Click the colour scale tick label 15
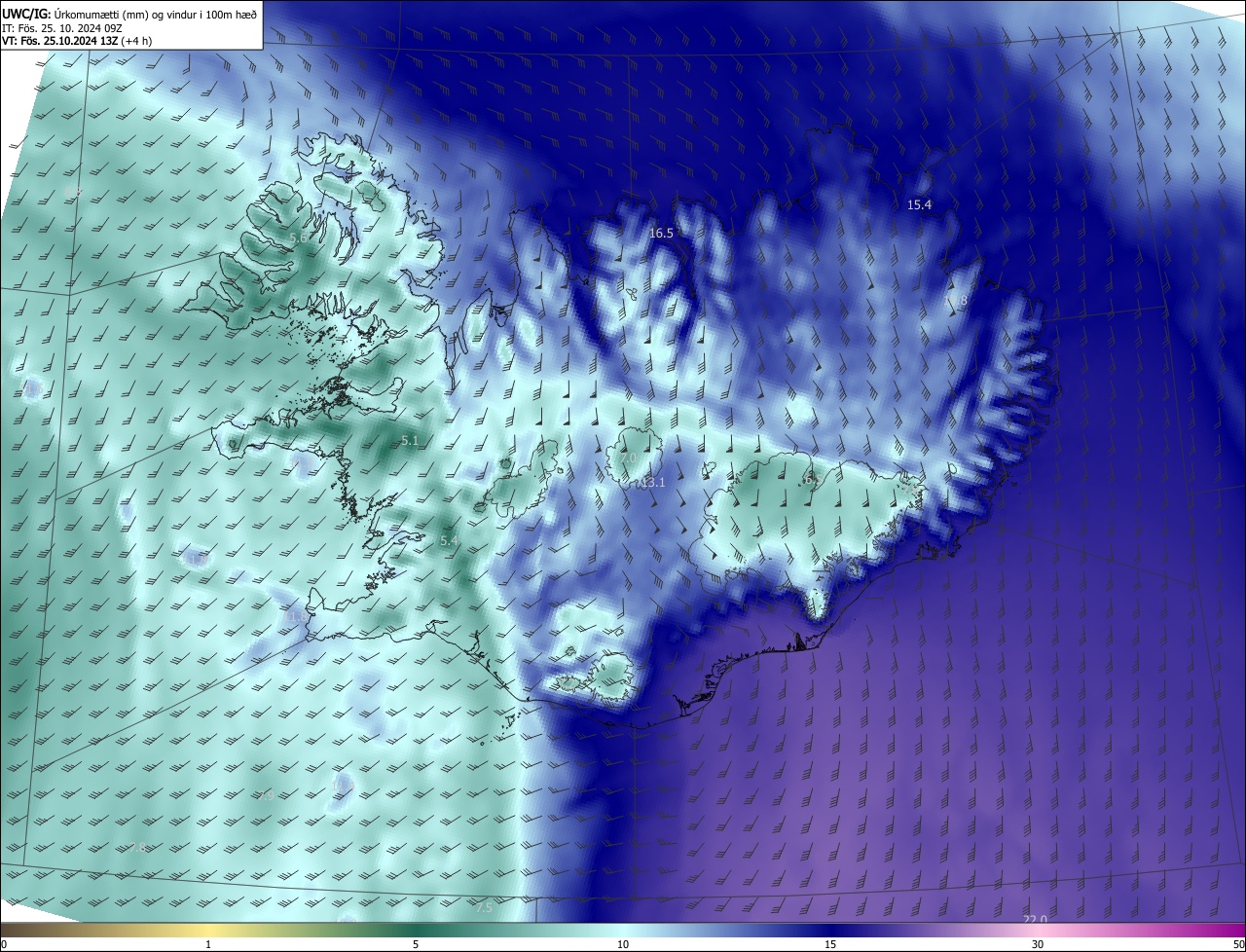 [830, 944]
